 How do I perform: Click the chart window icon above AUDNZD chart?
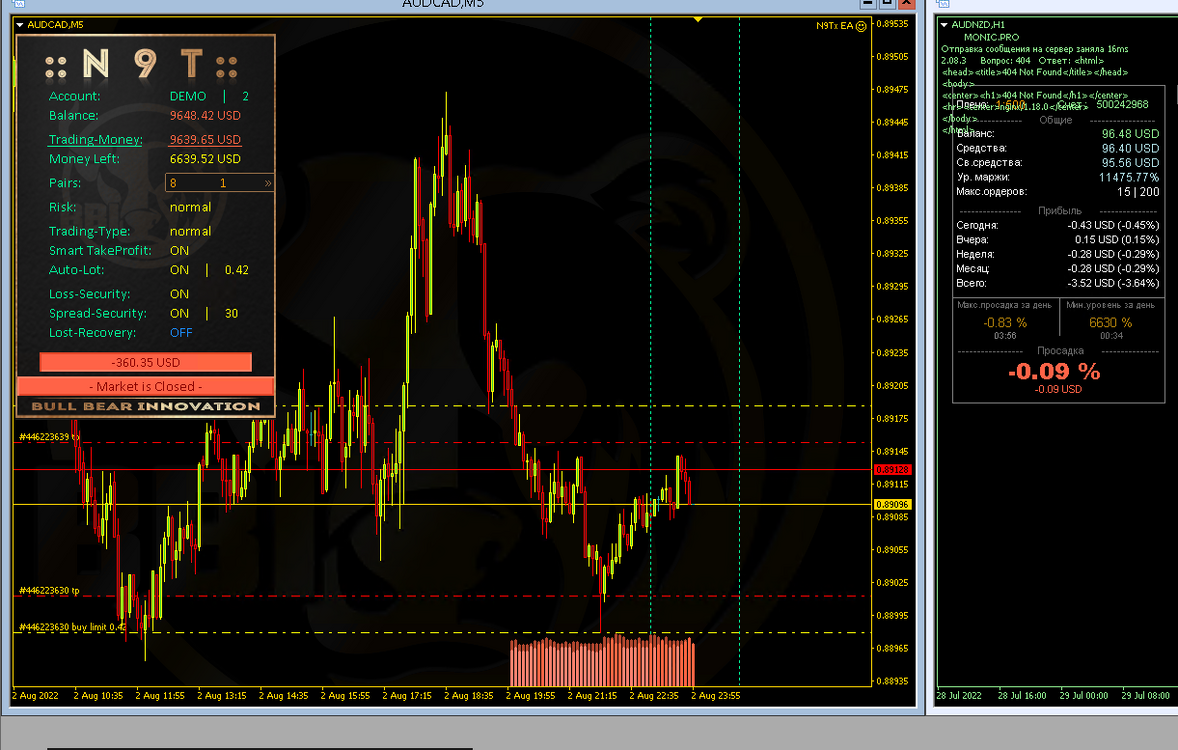[x=943, y=4]
